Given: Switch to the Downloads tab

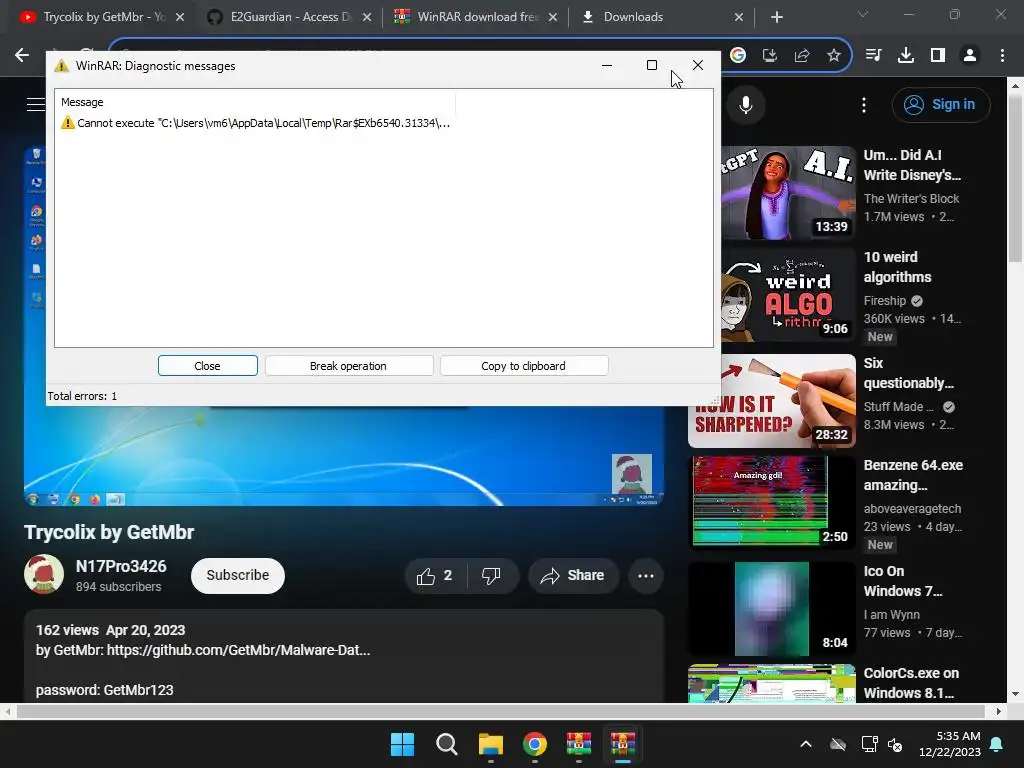Looking at the screenshot, I should pyautogui.click(x=632, y=17).
